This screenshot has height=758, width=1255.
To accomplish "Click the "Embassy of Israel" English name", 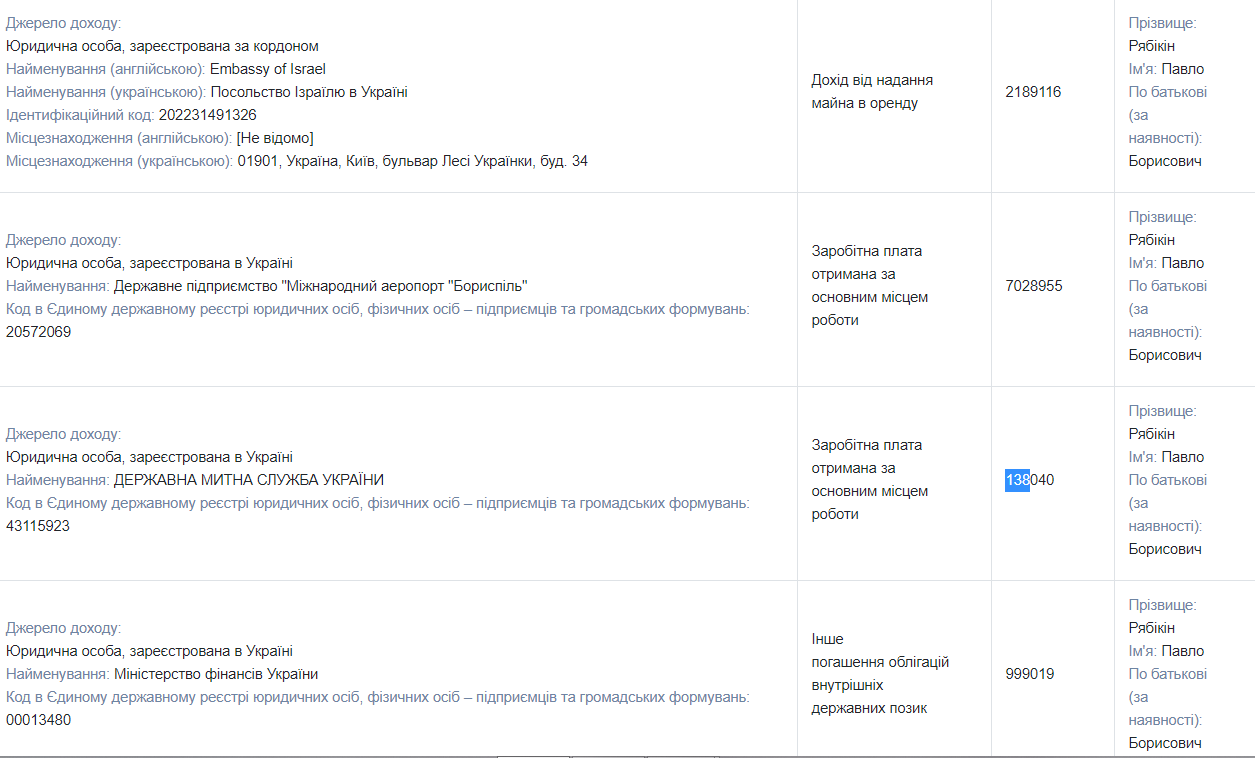I will (x=267, y=69).
